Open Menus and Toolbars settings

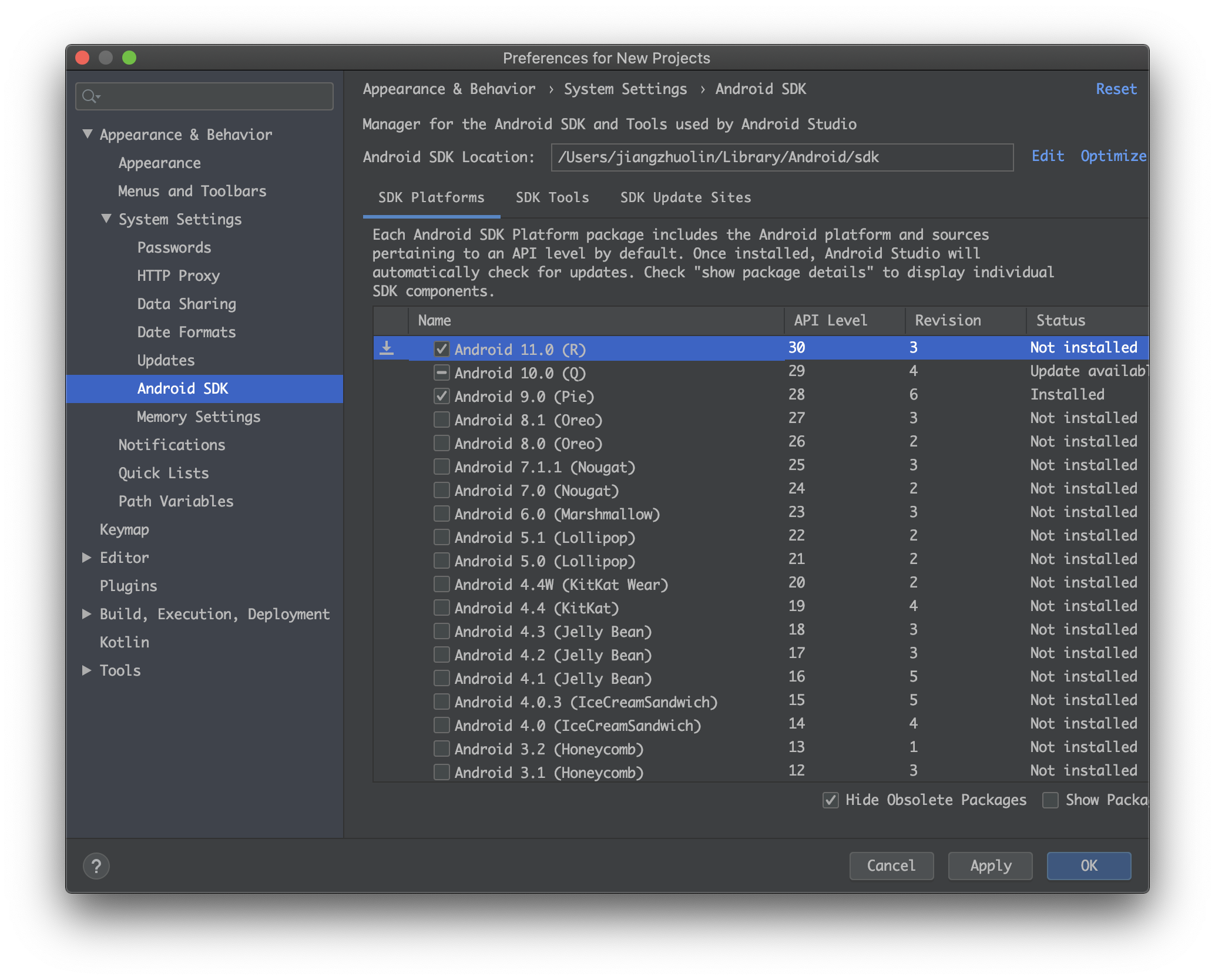[192, 191]
